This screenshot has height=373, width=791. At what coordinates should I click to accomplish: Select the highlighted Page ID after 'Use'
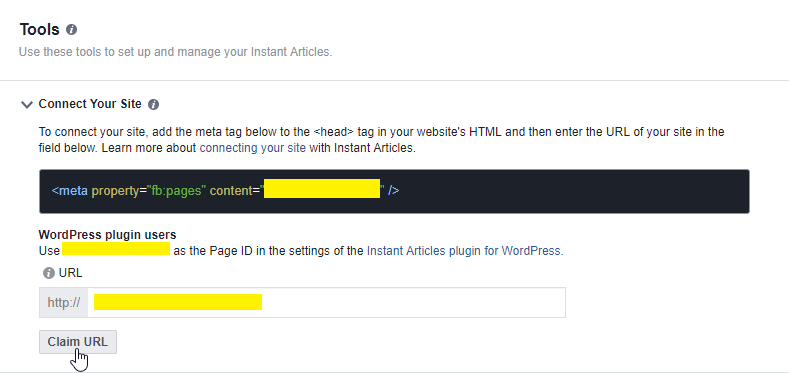[x=116, y=249]
